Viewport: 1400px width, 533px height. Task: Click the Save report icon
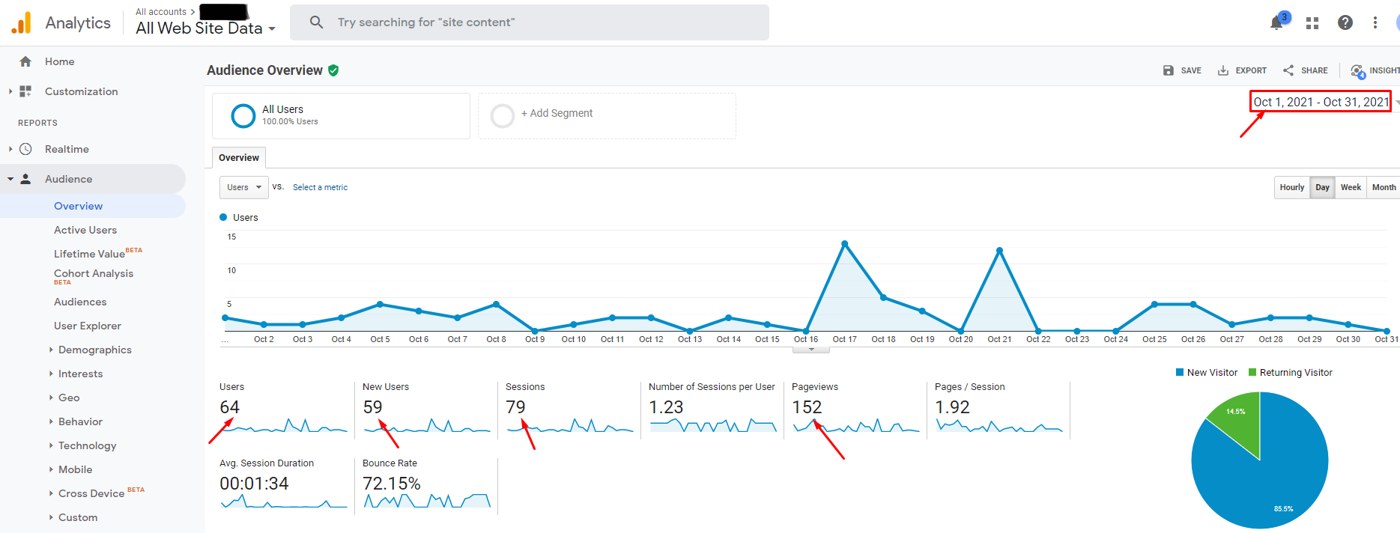1168,70
